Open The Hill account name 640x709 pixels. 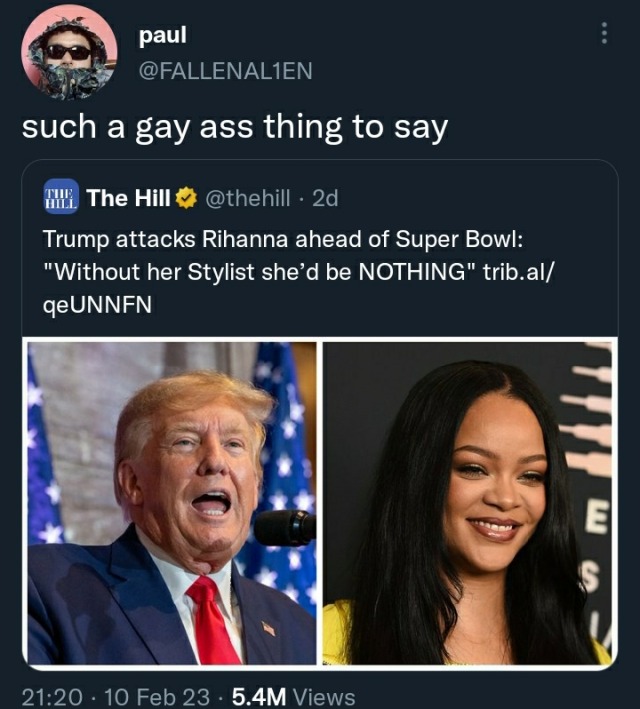[128, 198]
